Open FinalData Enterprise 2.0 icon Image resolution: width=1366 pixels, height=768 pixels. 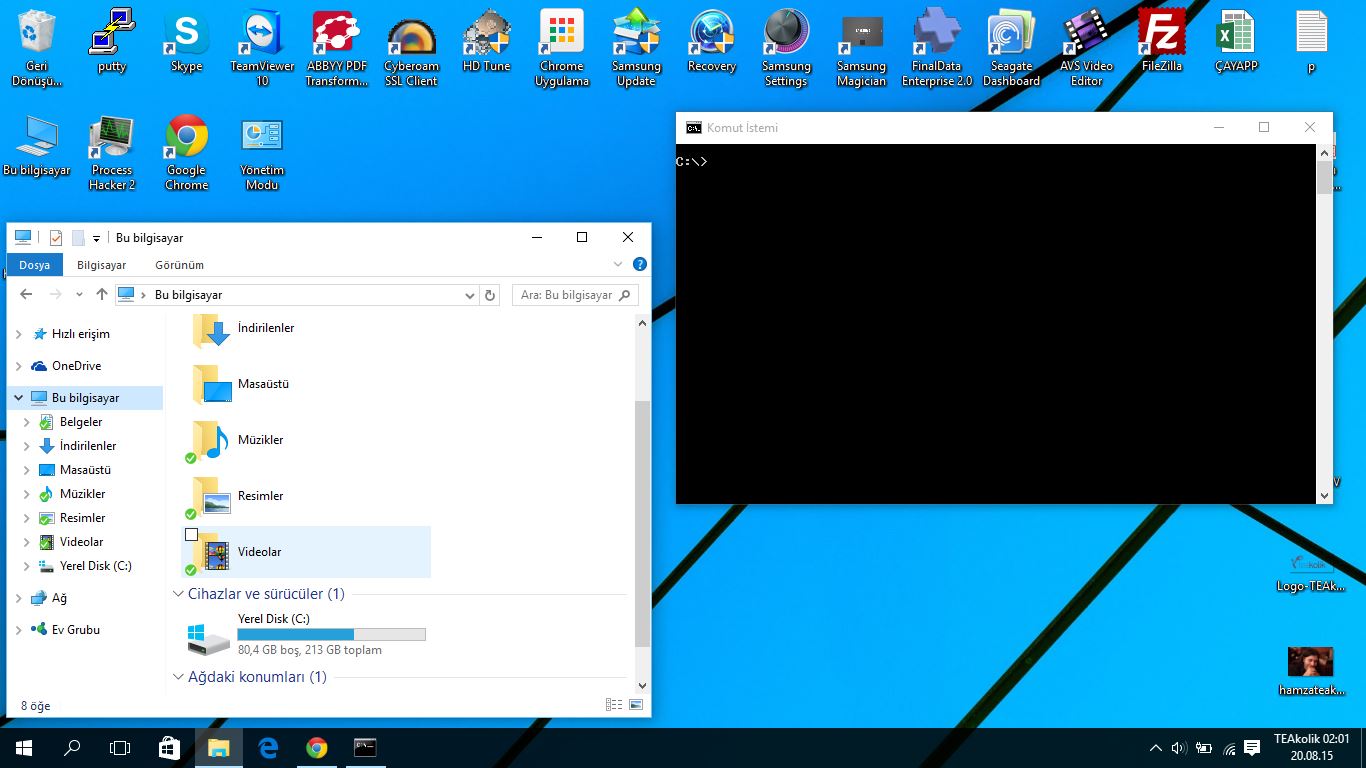(937, 47)
